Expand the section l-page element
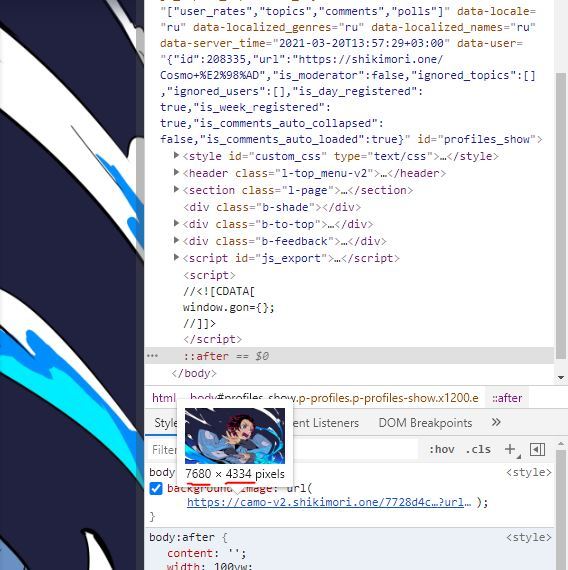 tap(176, 189)
